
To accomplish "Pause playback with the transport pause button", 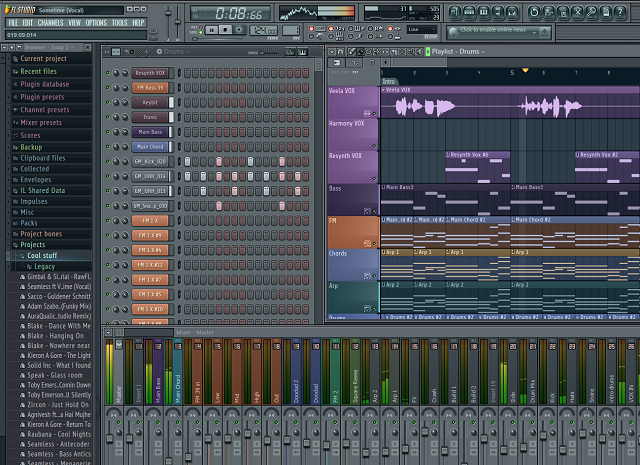I will (211, 30).
